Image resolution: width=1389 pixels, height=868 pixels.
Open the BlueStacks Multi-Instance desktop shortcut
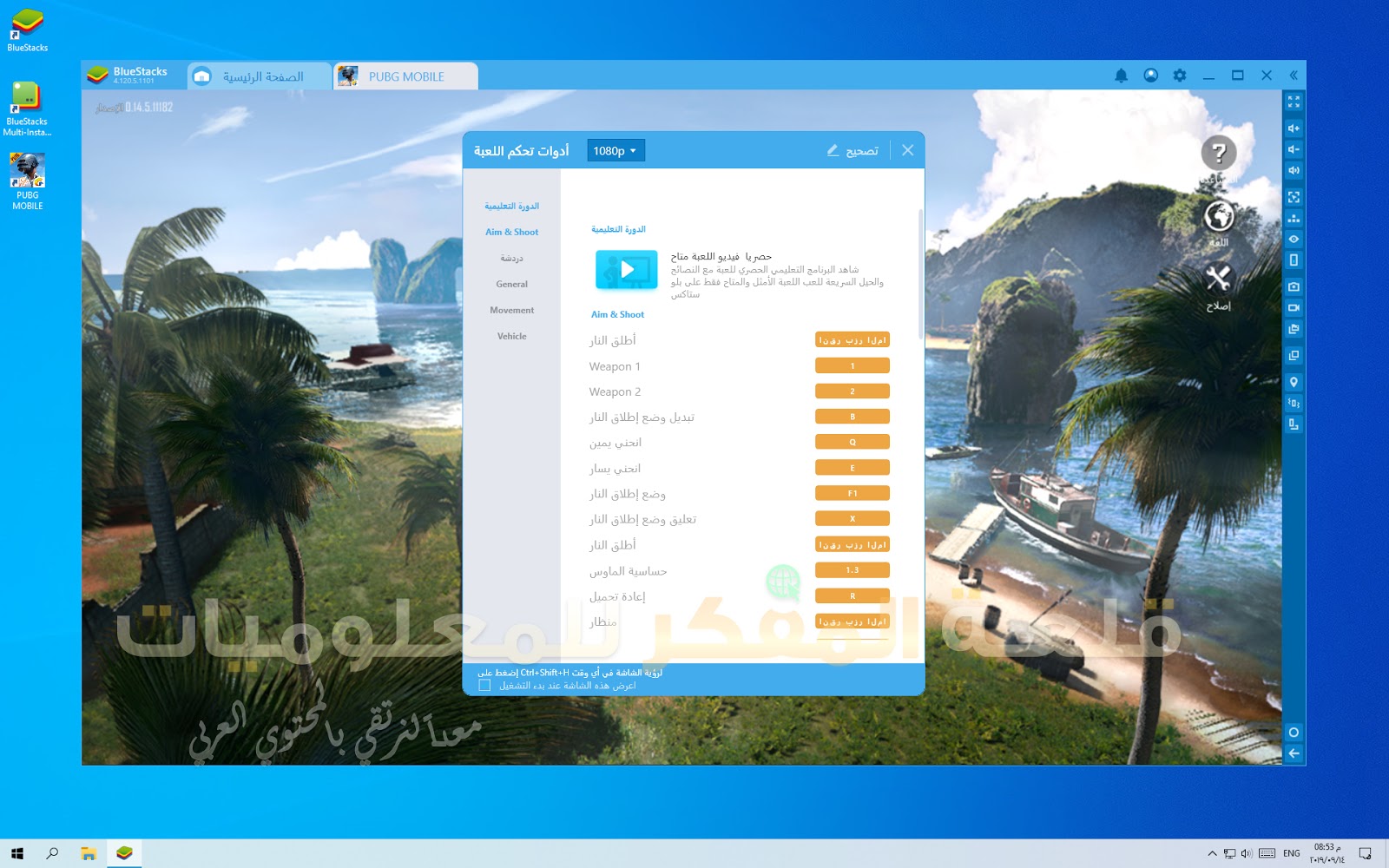click(27, 108)
